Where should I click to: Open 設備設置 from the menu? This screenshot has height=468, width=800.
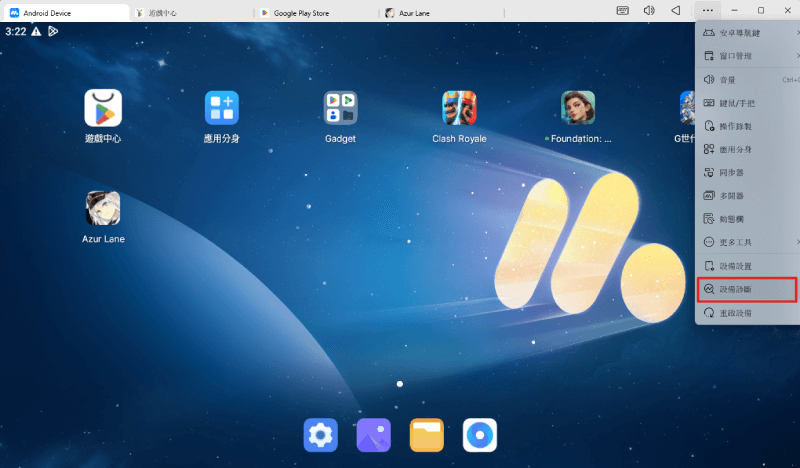tap(748, 266)
